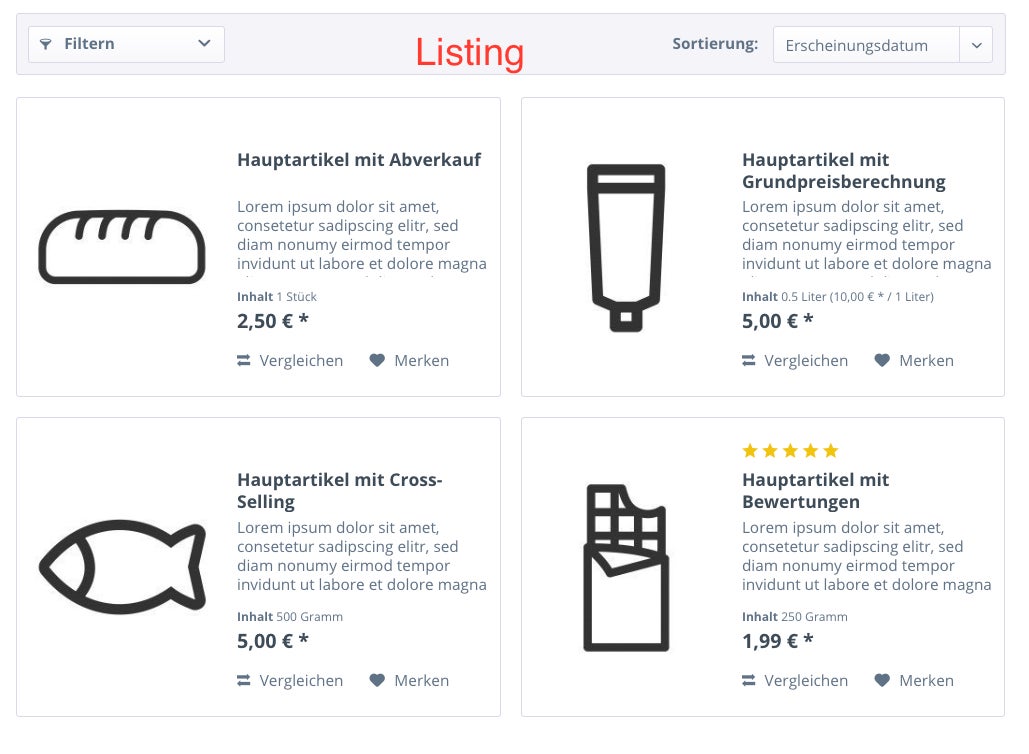Click the chocolate bar product image
This screenshot has width=1029, height=754.
pos(626,568)
